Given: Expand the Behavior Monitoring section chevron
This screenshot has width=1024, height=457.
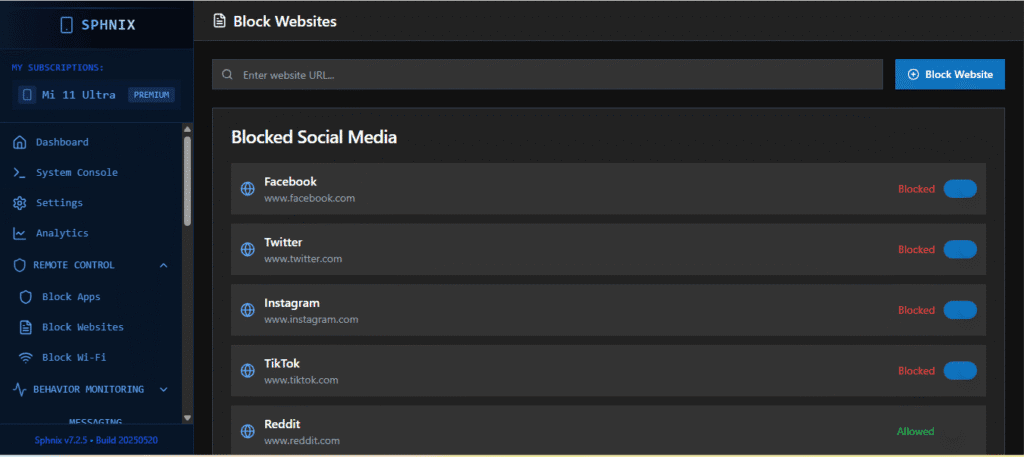Looking at the screenshot, I should 163,390.
